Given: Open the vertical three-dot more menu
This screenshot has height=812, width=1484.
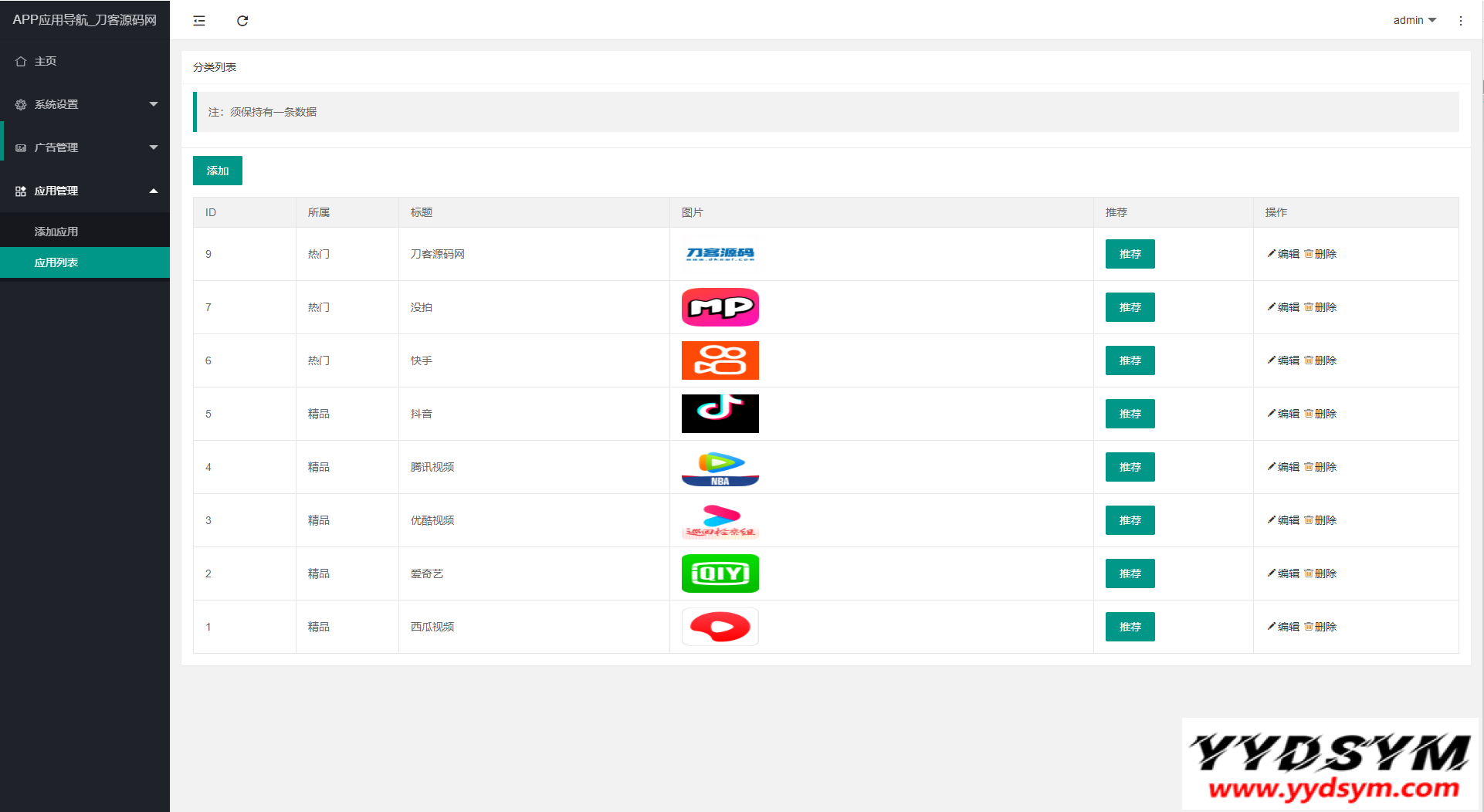Looking at the screenshot, I should (1460, 21).
